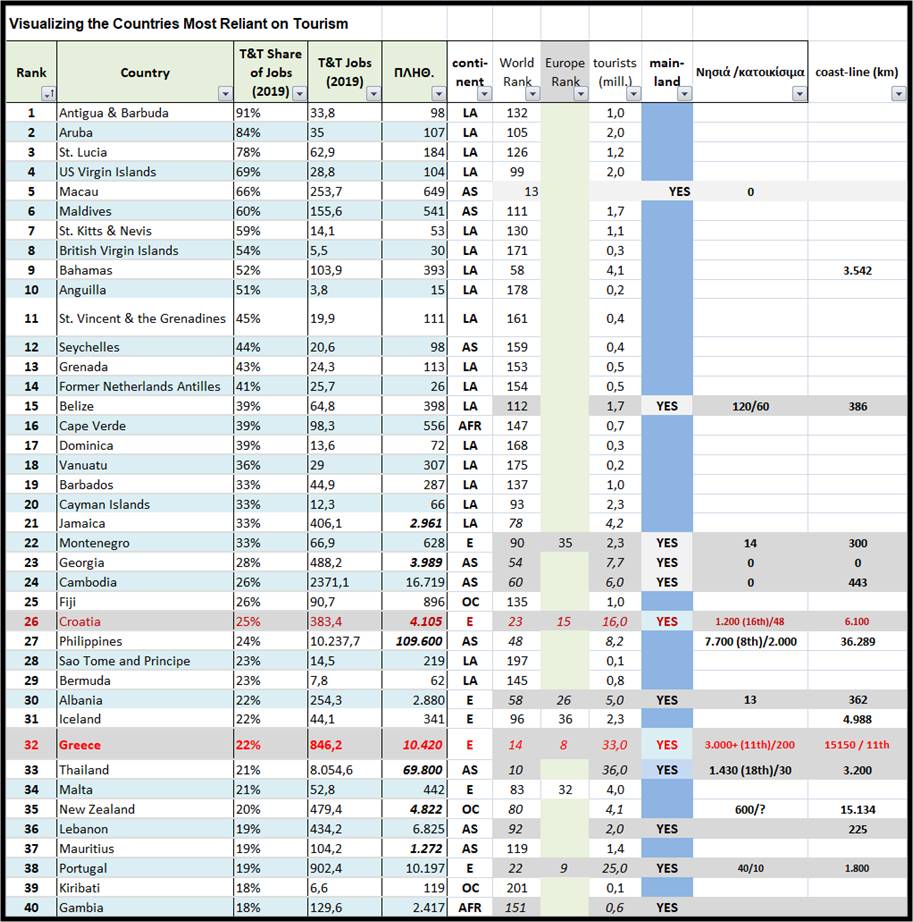Select the Iceland coast-line value '4.988'
The width and height of the screenshot is (913, 922).
click(x=857, y=719)
